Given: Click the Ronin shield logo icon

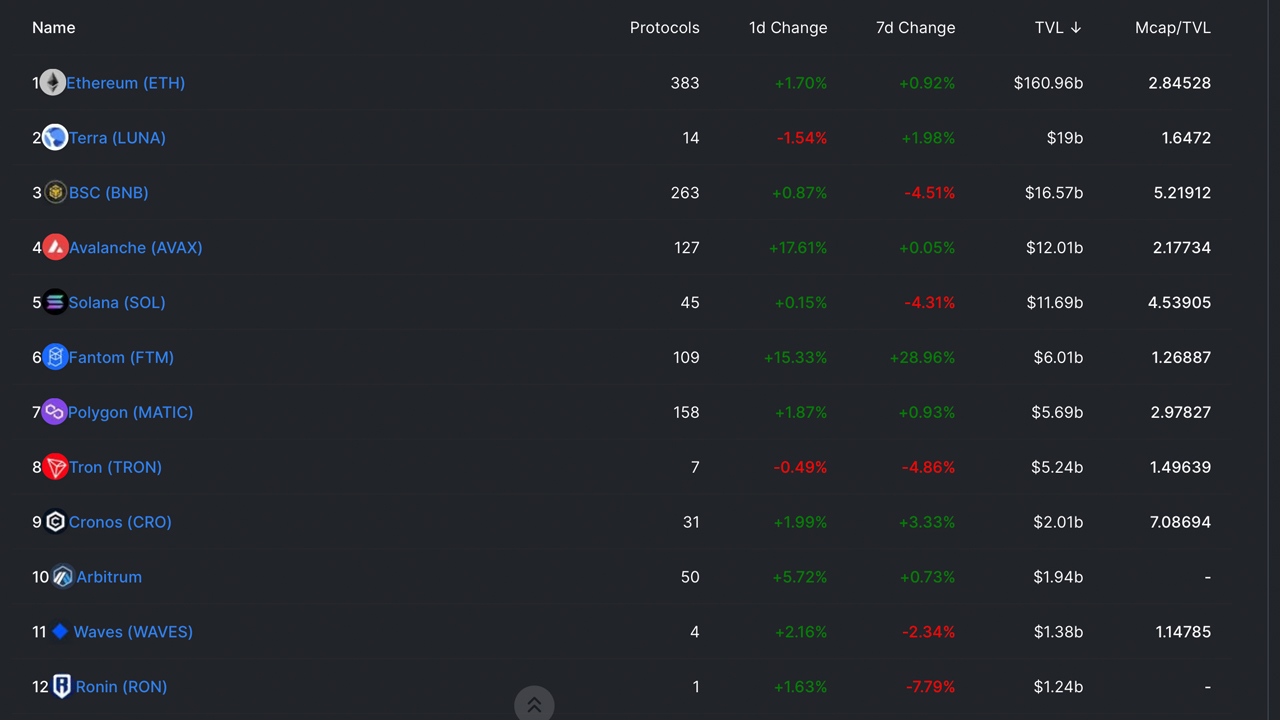Looking at the screenshot, I should coord(62,686).
